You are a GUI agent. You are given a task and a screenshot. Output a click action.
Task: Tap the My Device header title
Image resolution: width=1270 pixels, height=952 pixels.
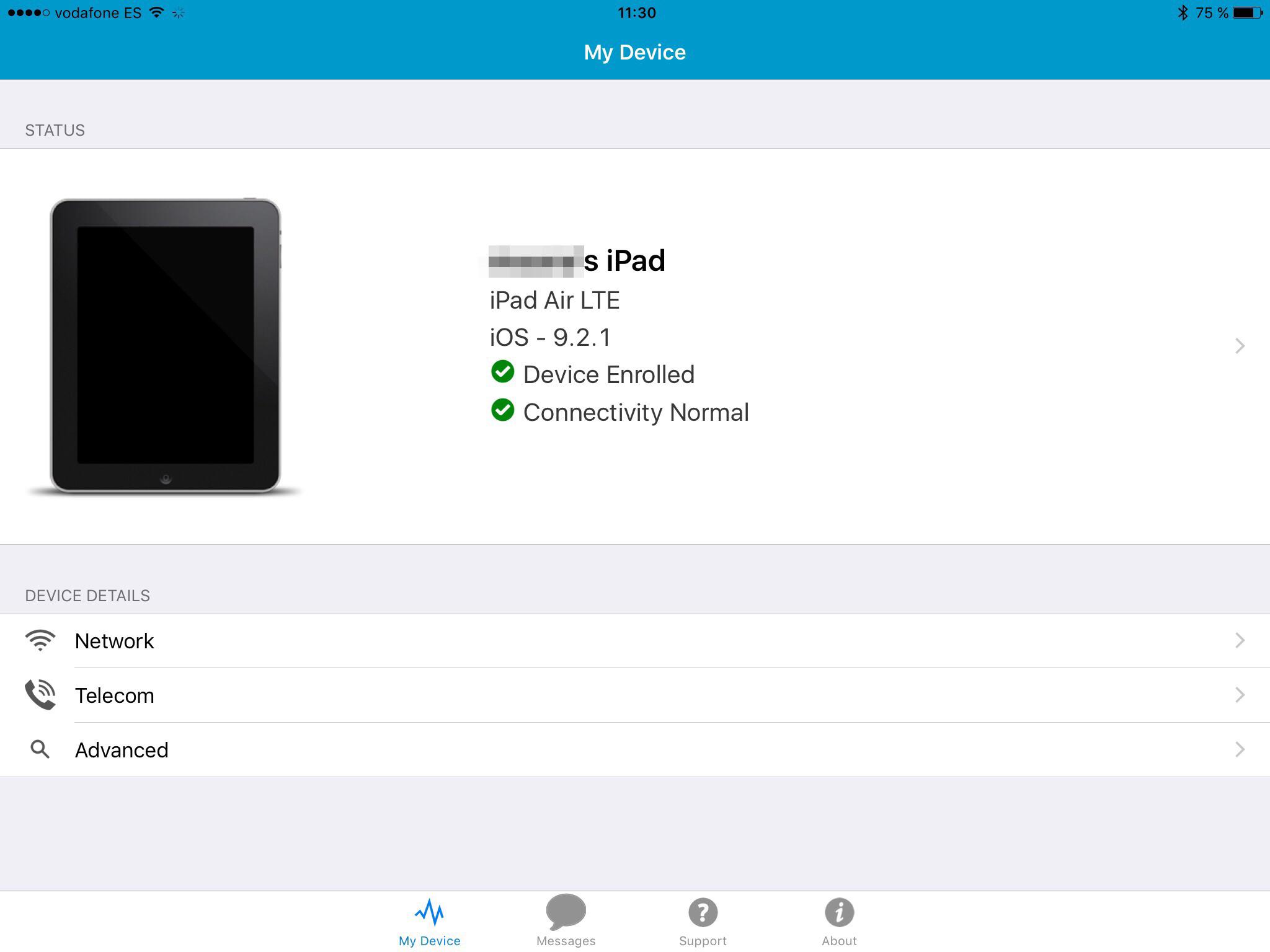tap(635, 52)
